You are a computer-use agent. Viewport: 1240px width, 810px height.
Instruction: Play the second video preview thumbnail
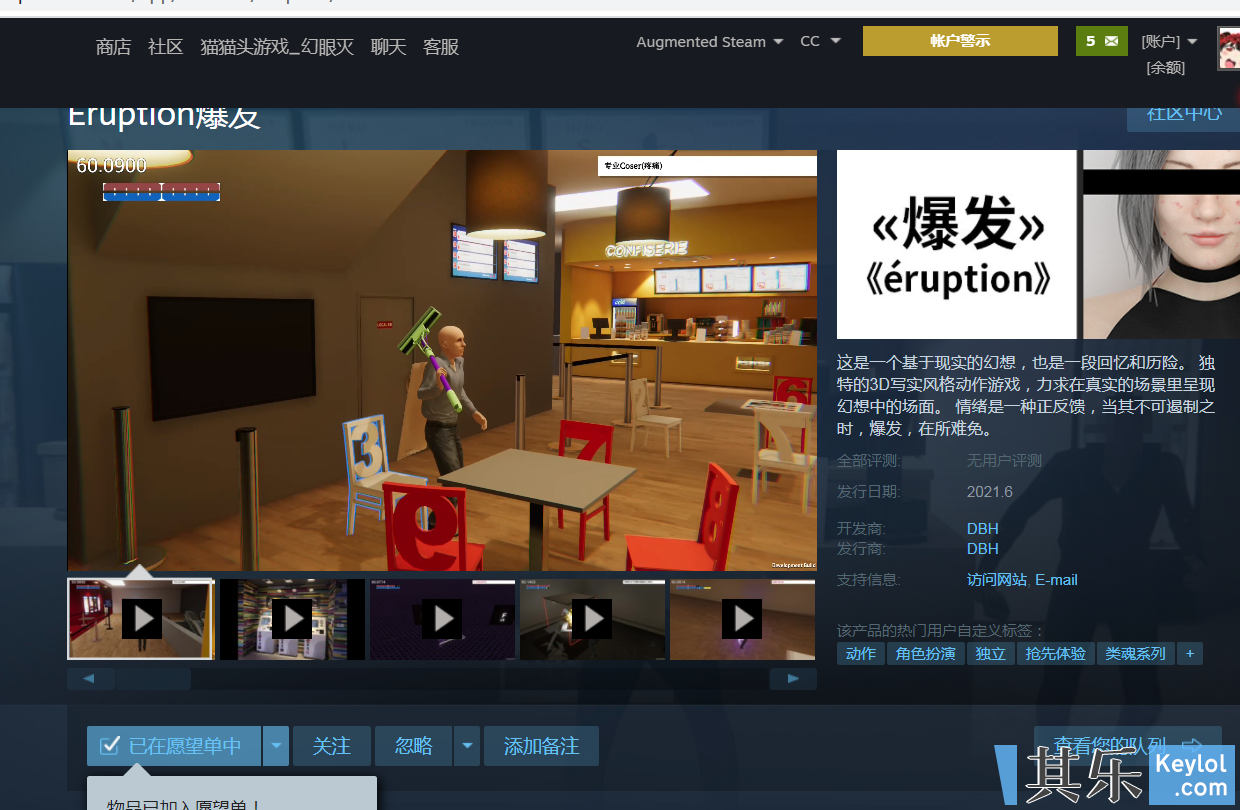[291, 619]
